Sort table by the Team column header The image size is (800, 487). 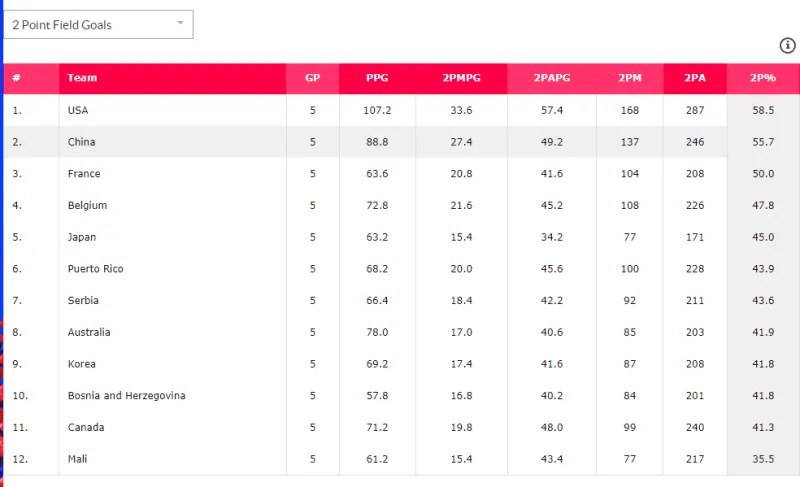click(82, 78)
